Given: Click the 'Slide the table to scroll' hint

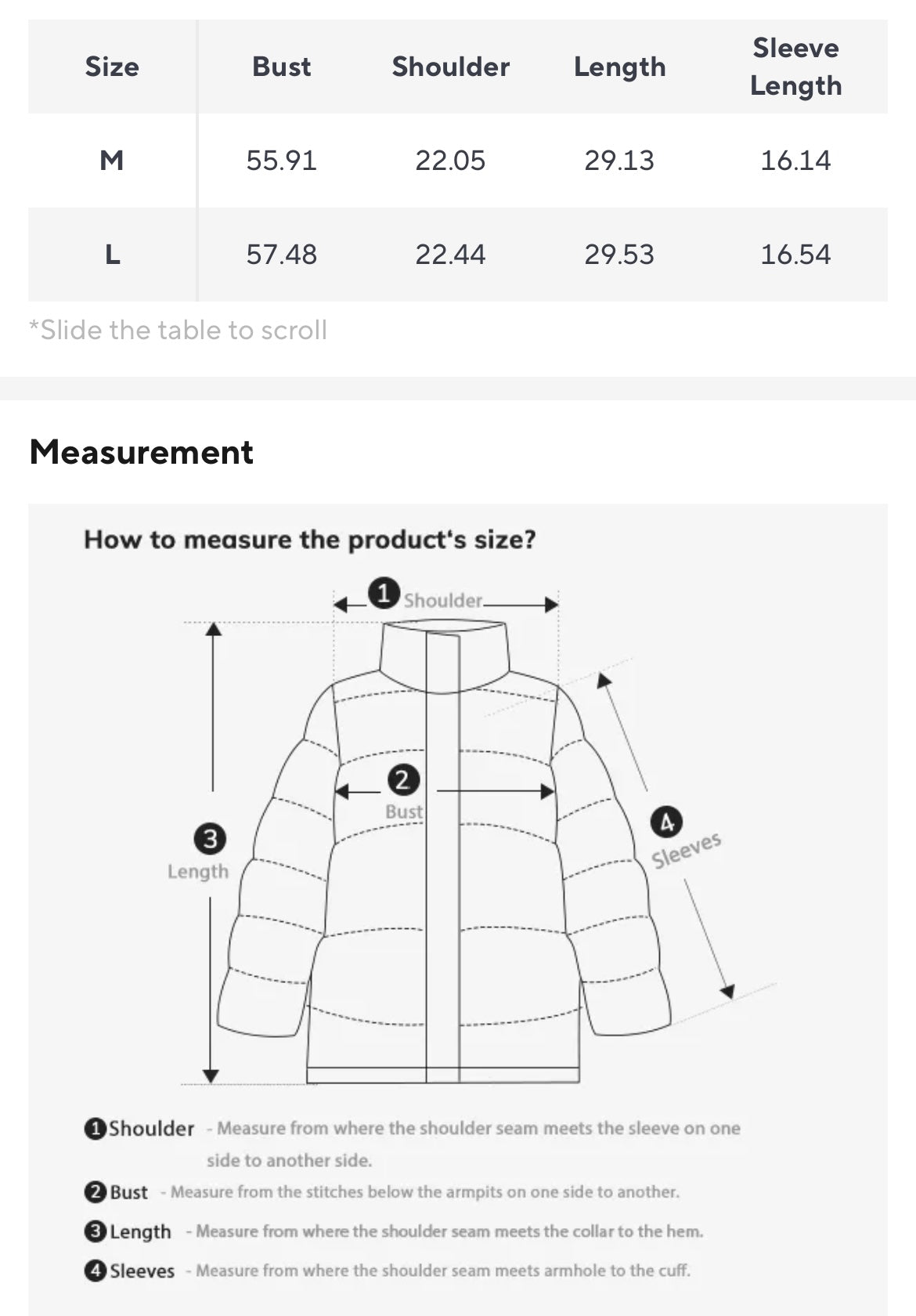Looking at the screenshot, I should [x=179, y=331].
